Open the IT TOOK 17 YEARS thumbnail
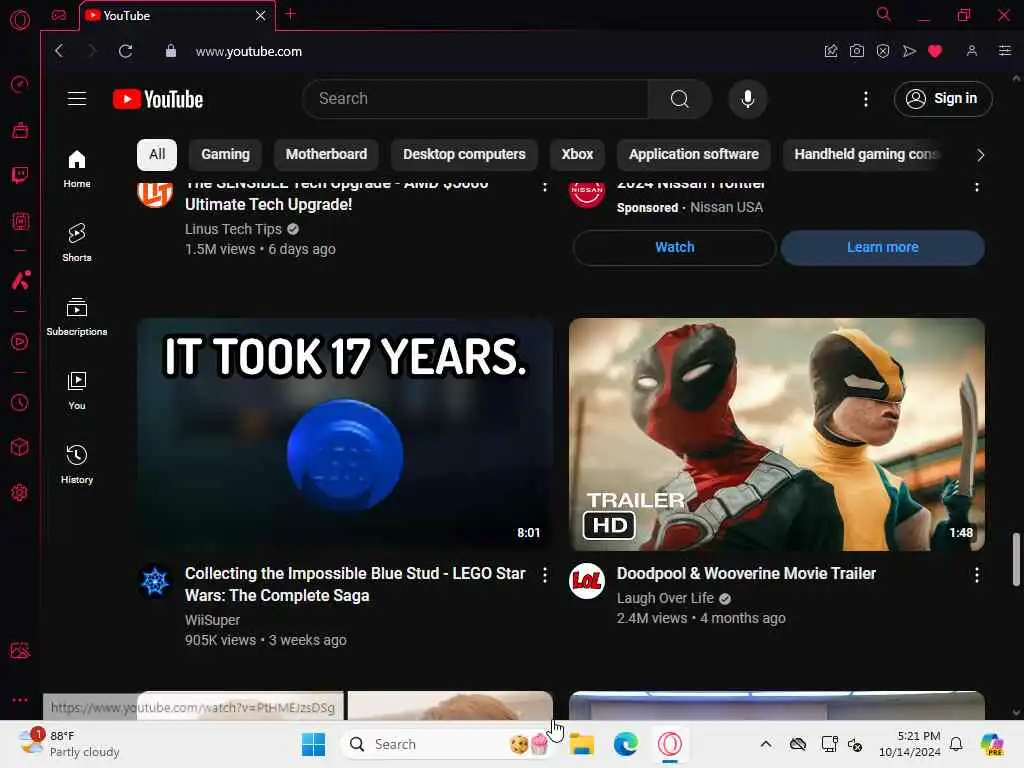The image size is (1024, 768). tap(345, 434)
